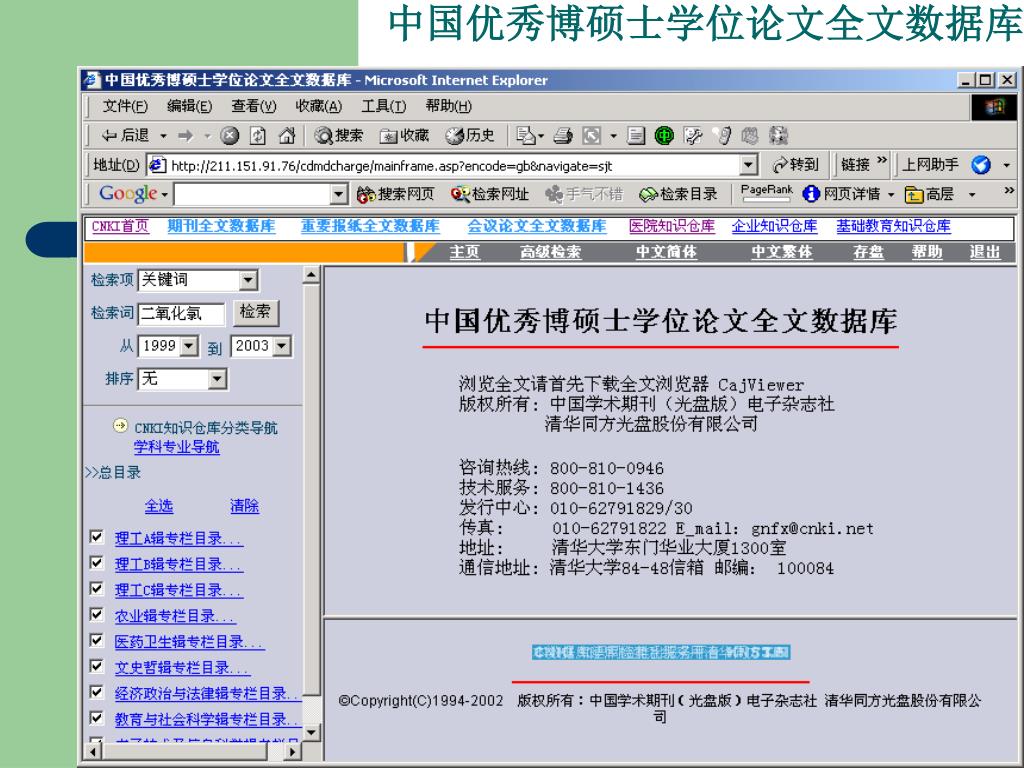The width and height of the screenshot is (1024, 768).
Task: Open the 上网助手 dropdown arrow
Action: [x=1006, y=165]
